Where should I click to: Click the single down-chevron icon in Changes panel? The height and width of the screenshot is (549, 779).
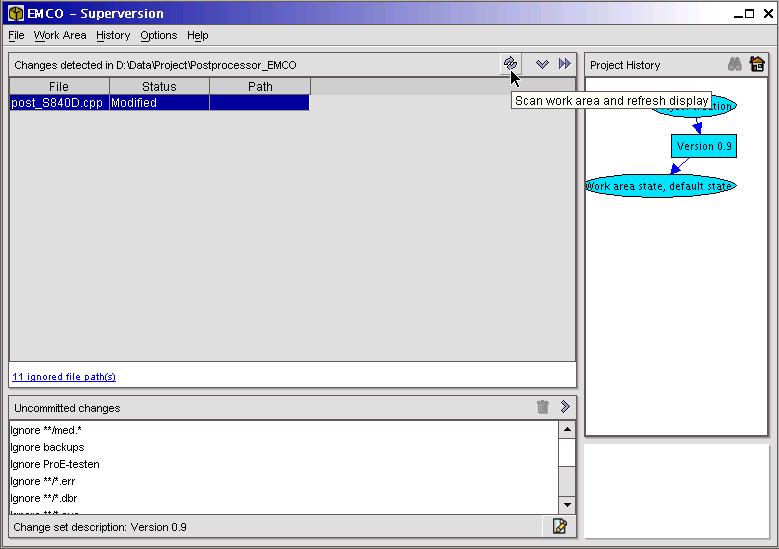[542, 64]
